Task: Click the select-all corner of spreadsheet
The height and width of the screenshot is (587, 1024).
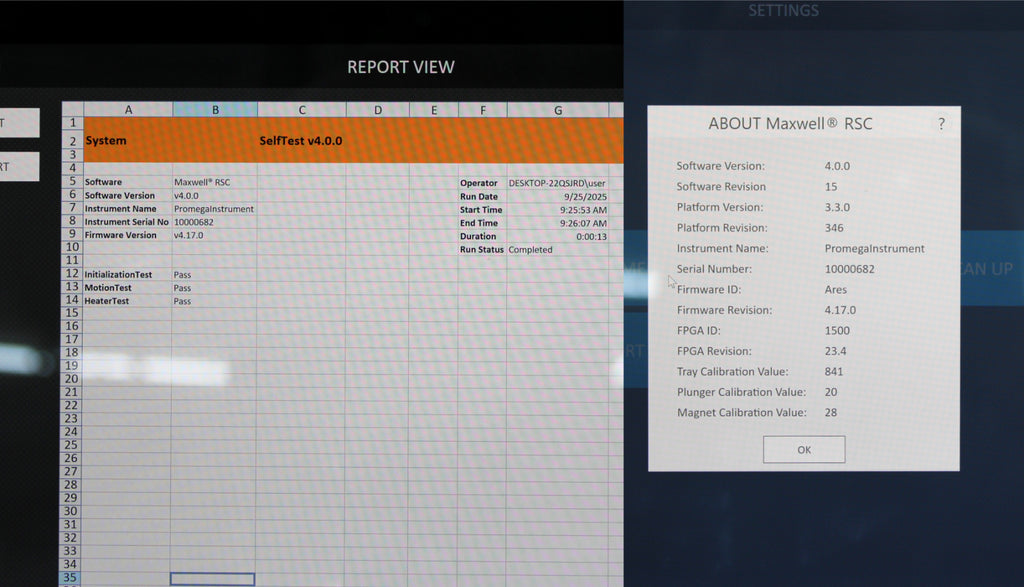Action: (72, 109)
